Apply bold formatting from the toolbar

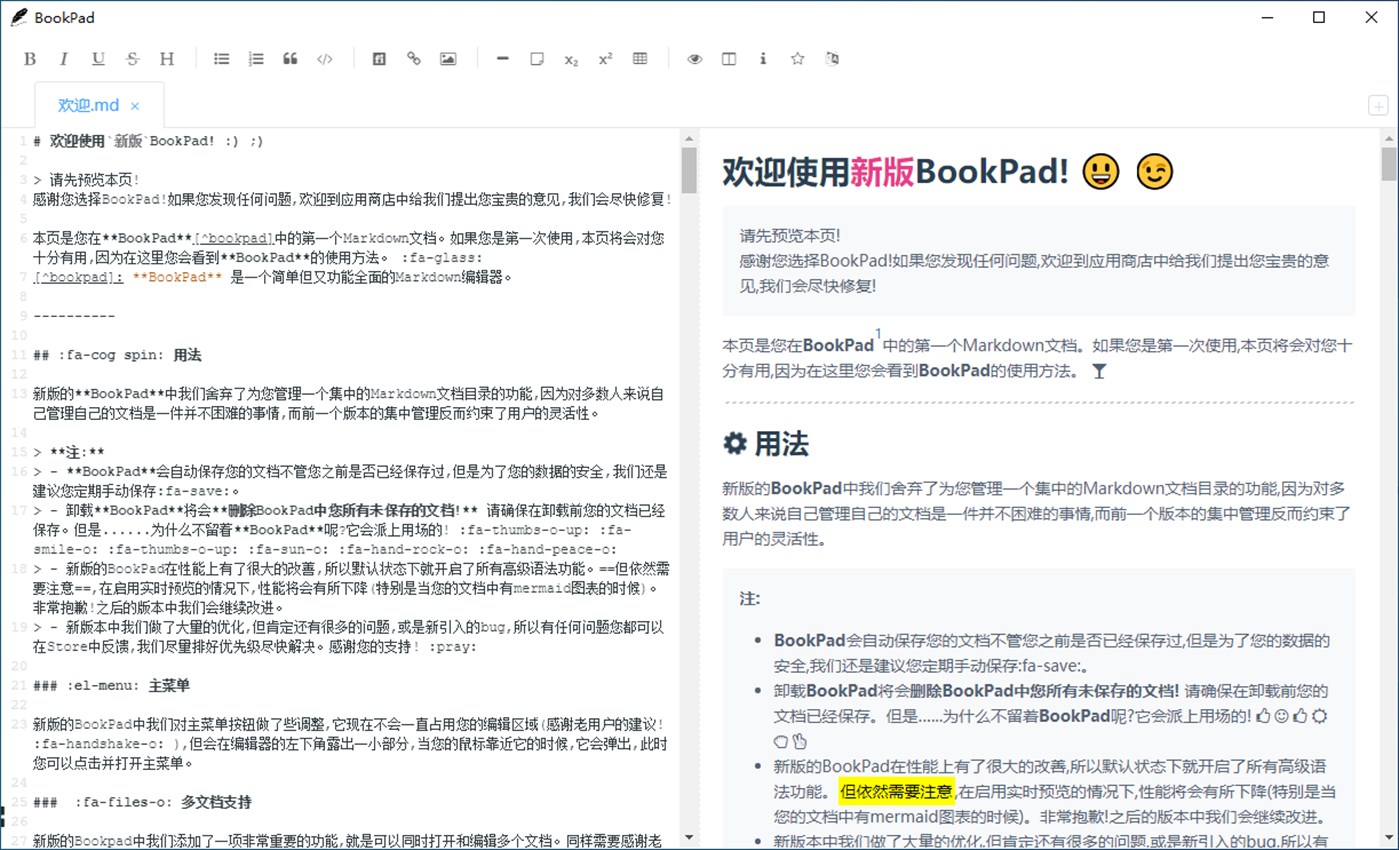30,59
